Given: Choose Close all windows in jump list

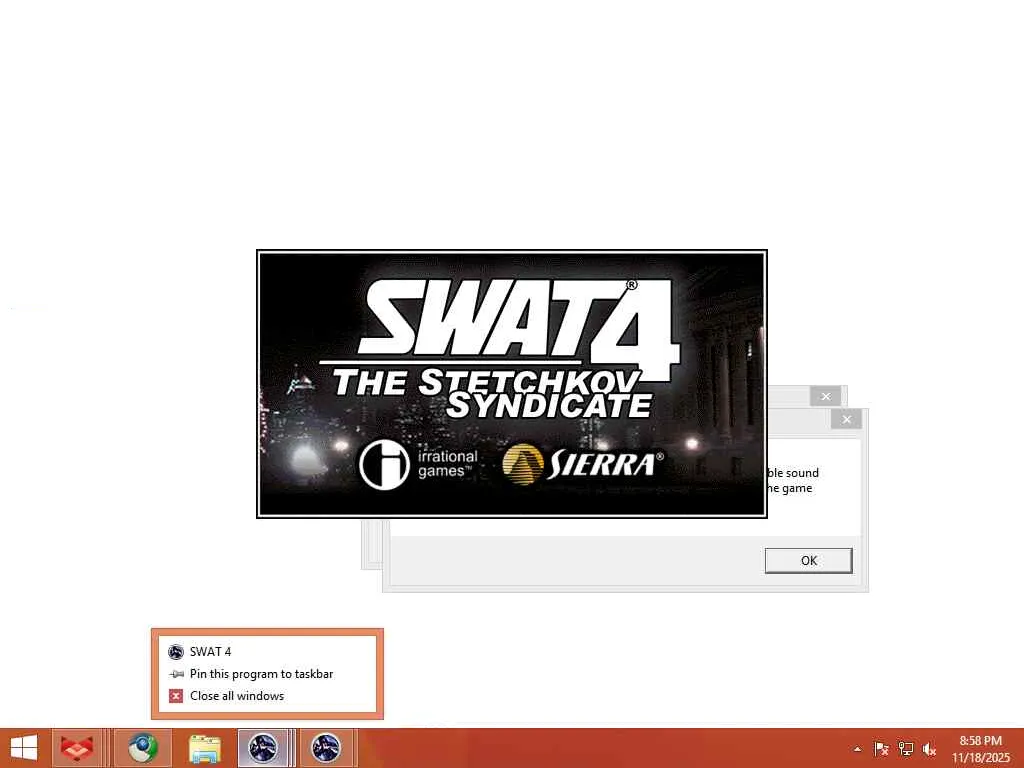Looking at the screenshot, I should click(267, 696).
